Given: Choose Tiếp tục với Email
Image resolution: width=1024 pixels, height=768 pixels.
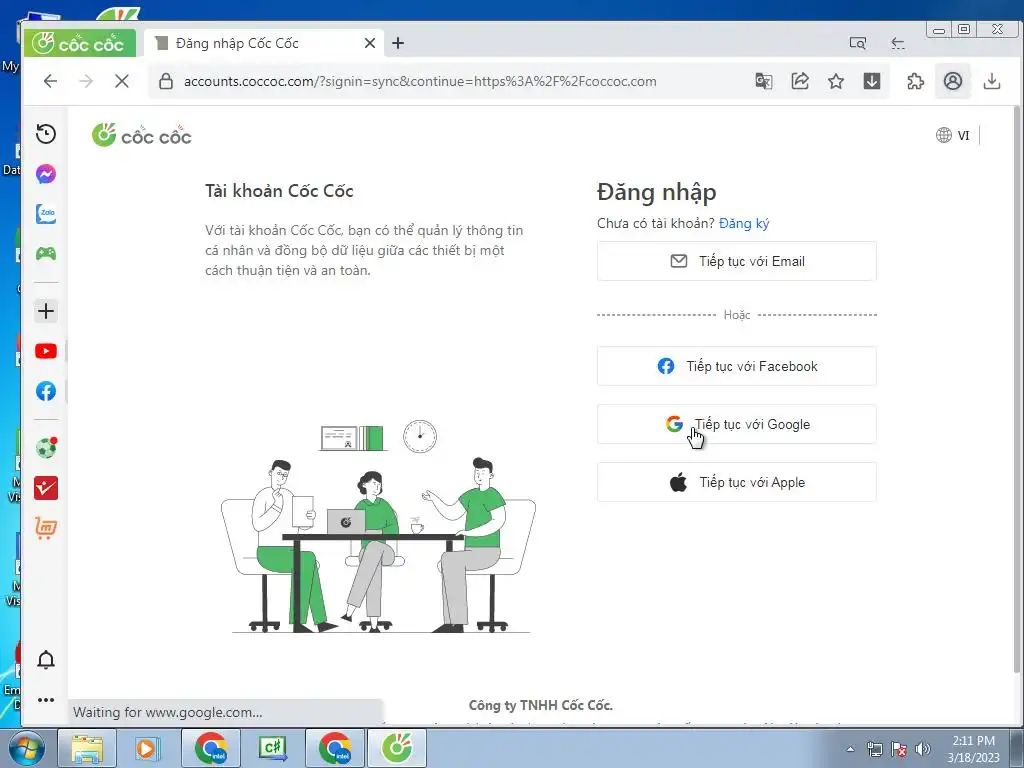Looking at the screenshot, I should pyautogui.click(x=737, y=261).
